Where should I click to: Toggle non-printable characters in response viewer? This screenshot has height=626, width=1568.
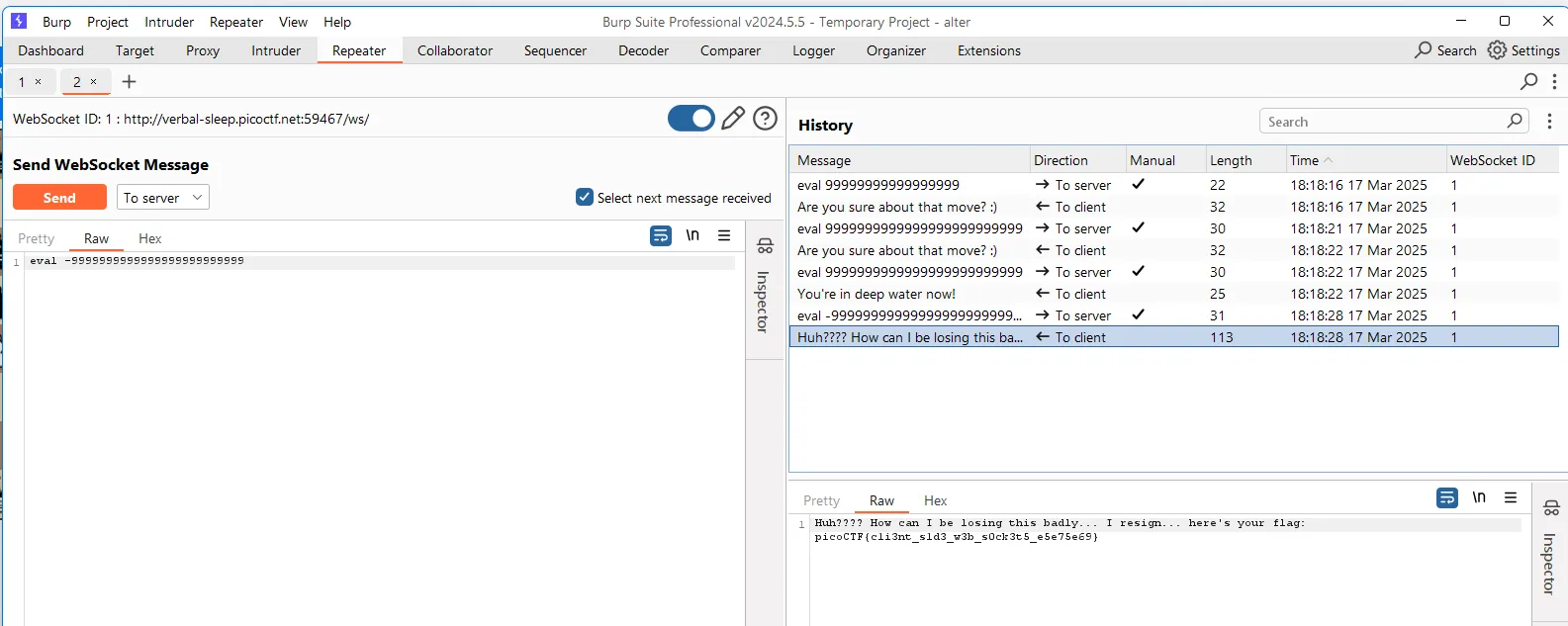pos(1479,497)
